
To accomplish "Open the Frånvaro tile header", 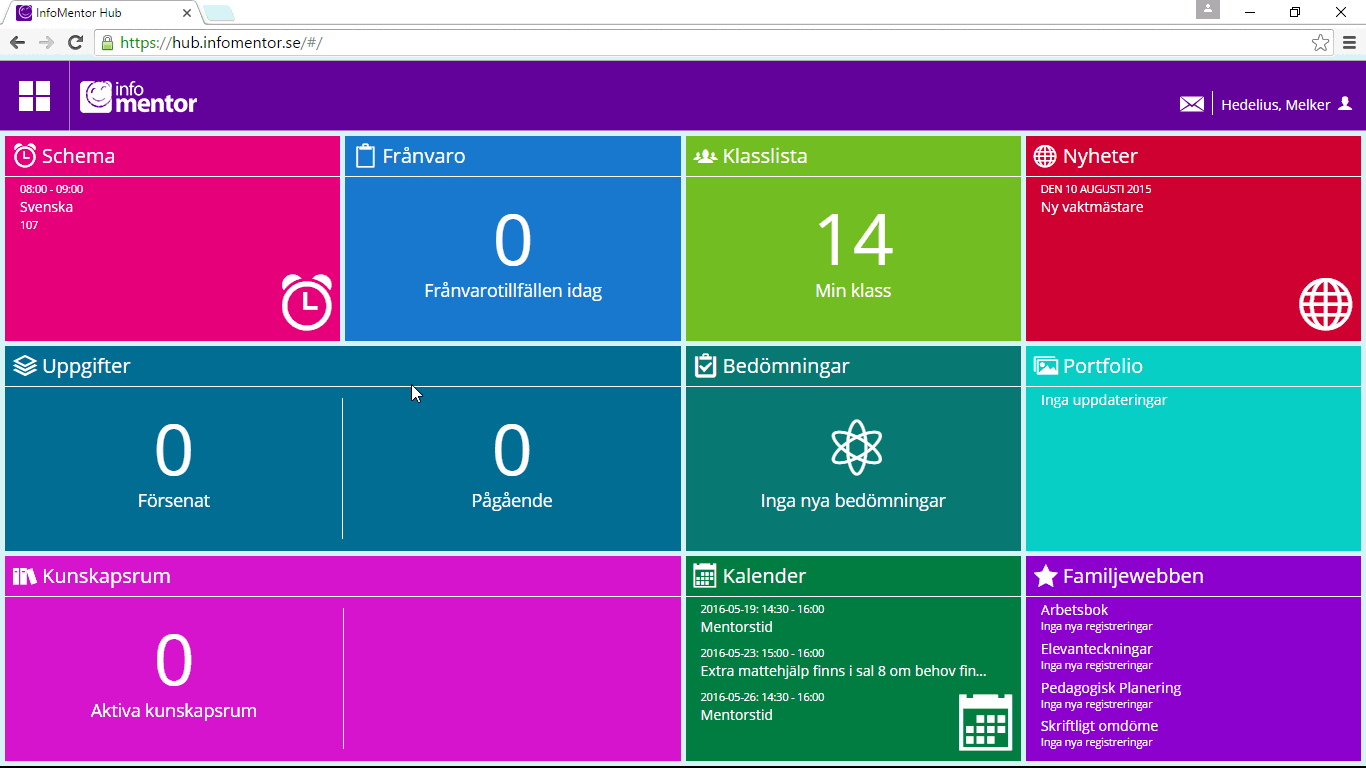I will [x=423, y=156].
